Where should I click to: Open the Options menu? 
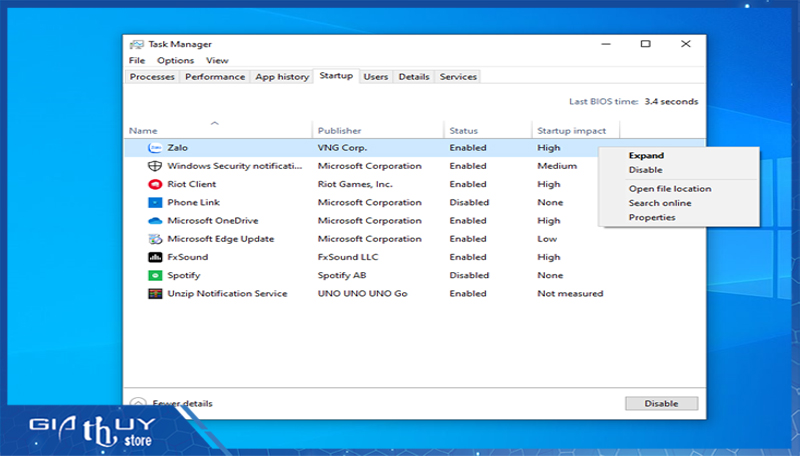point(176,60)
